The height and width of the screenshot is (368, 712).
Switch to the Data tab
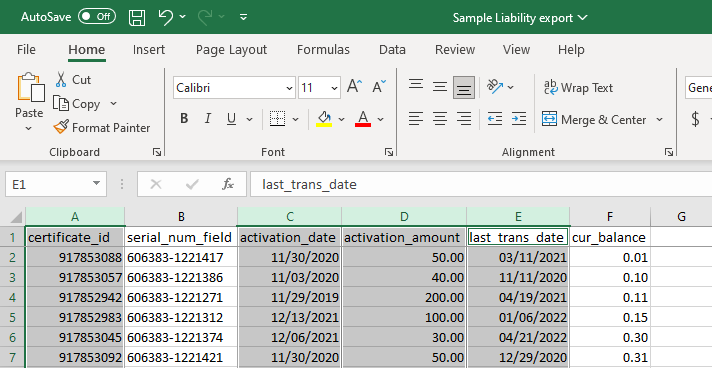392,50
